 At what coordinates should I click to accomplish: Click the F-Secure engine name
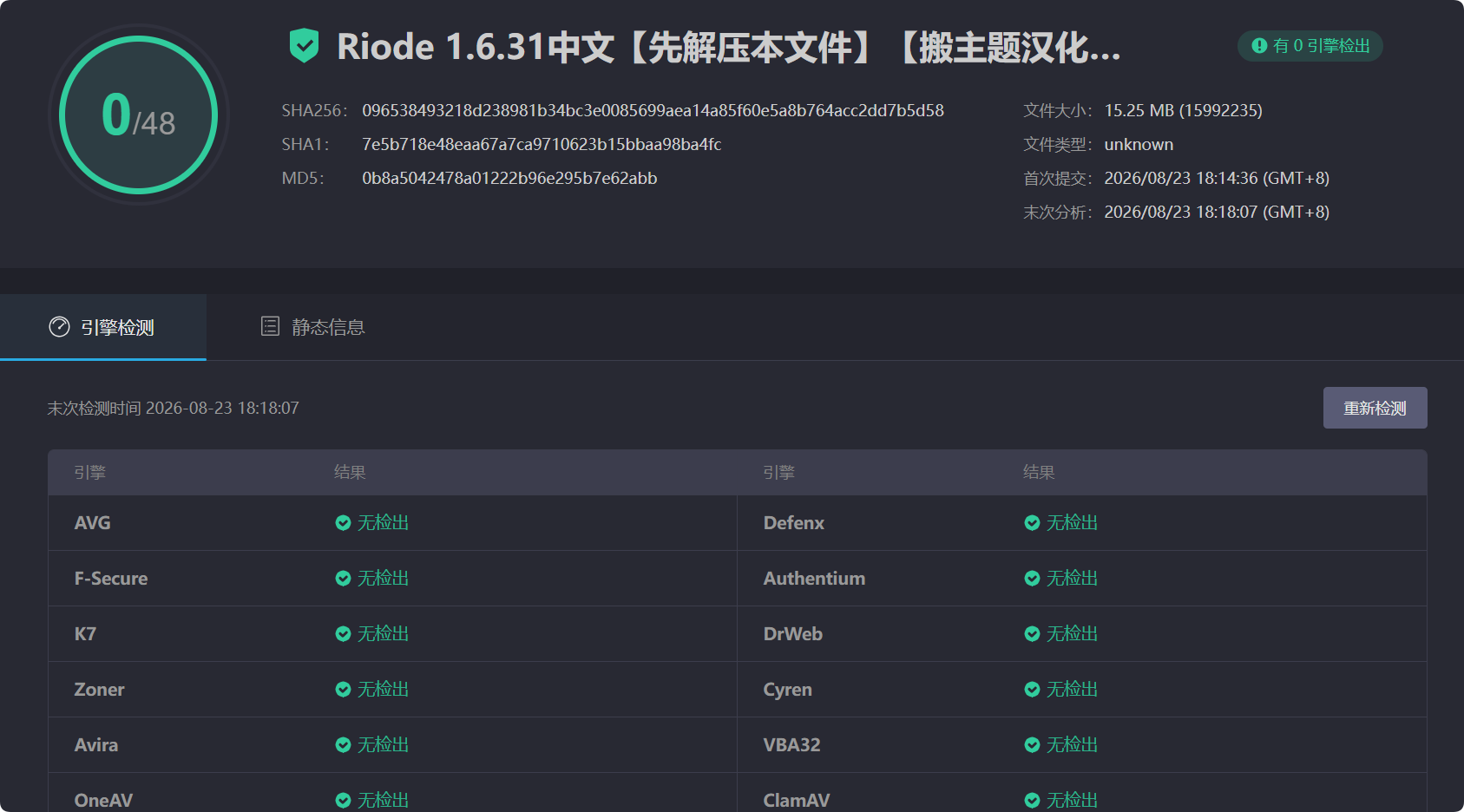coord(111,578)
